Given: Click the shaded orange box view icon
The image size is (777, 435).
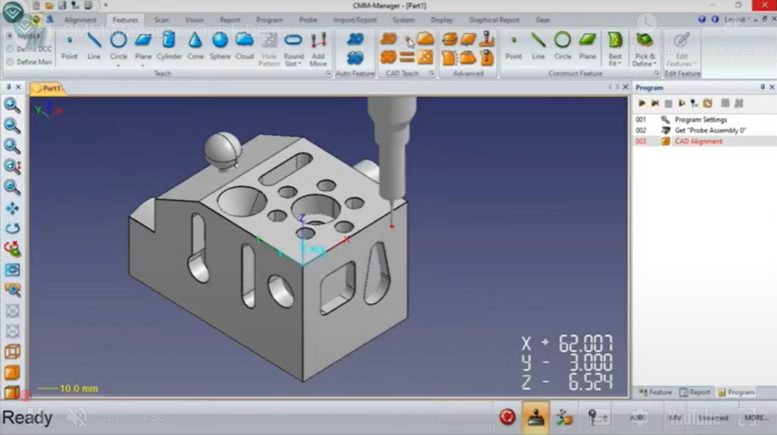Looking at the screenshot, I should (x=12, y=373).
